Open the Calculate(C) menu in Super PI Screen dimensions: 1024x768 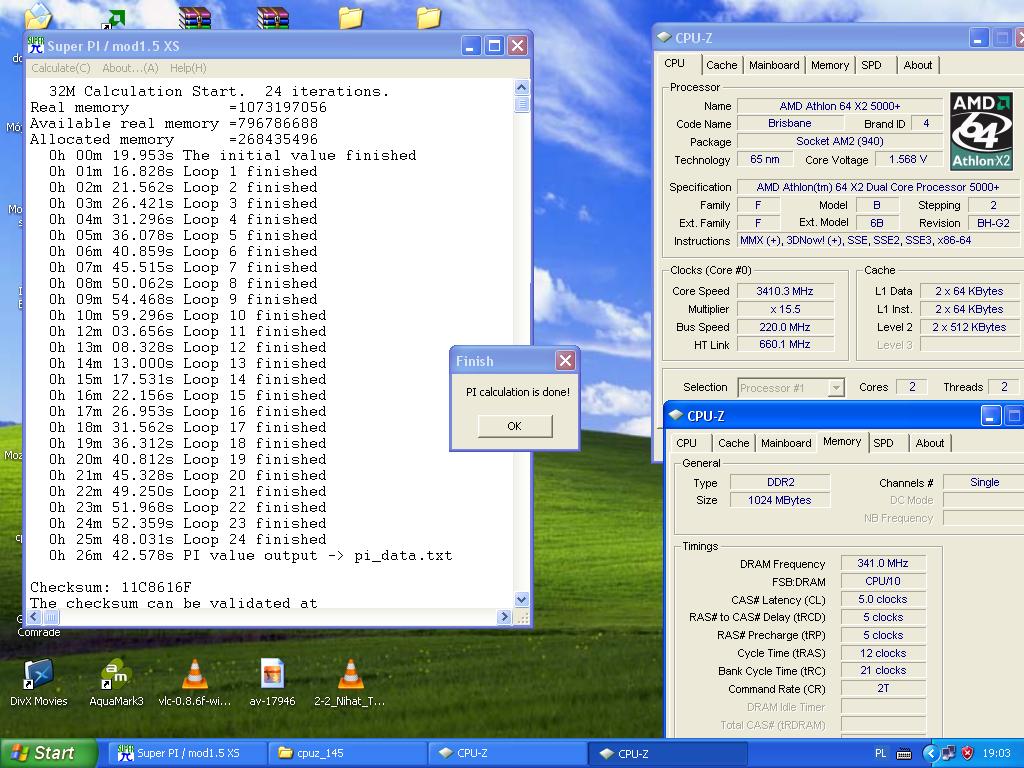61,68
